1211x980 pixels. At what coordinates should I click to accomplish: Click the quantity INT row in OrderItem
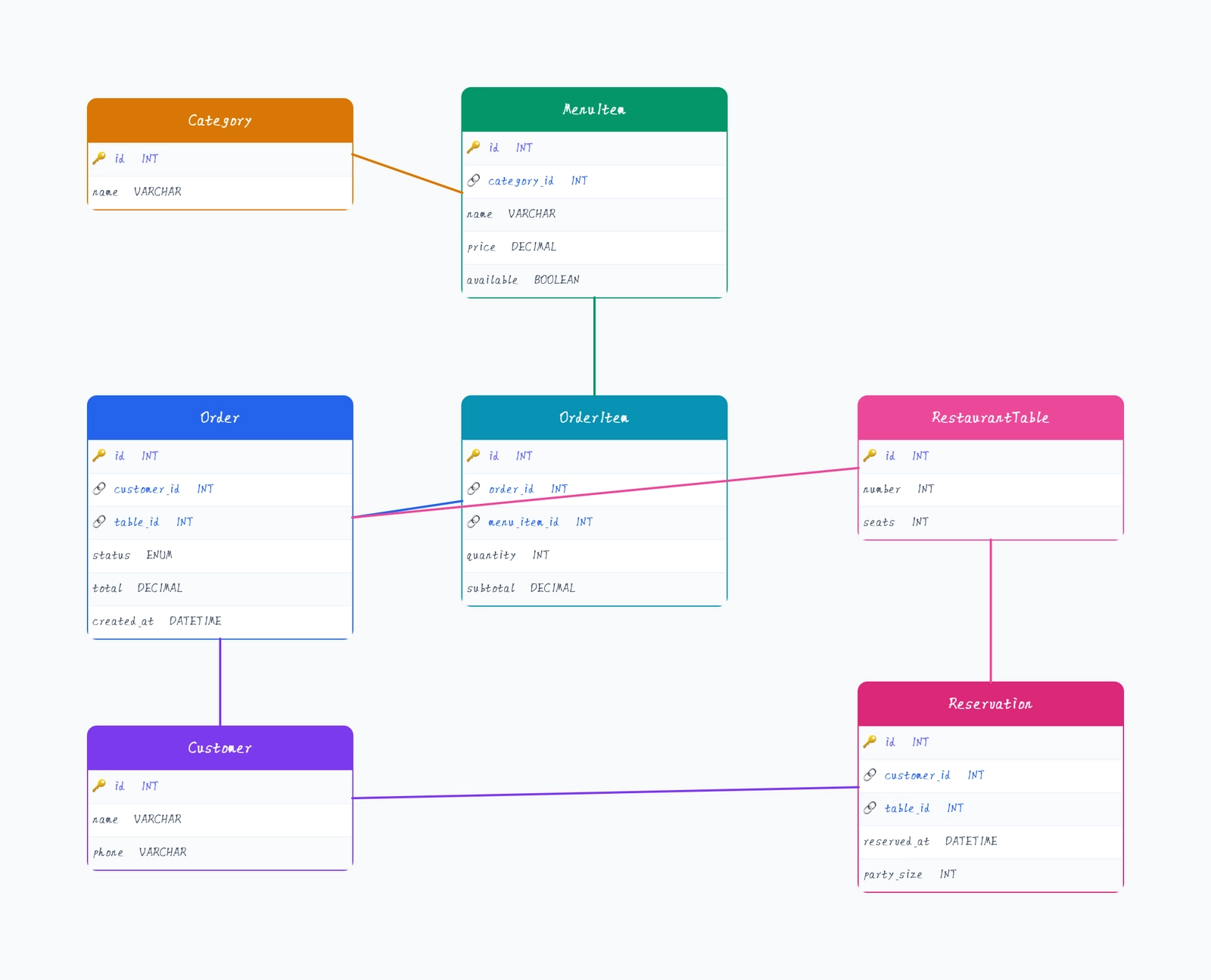point(594,555)
